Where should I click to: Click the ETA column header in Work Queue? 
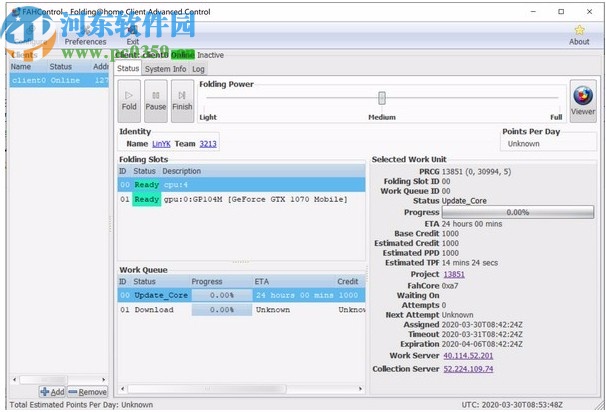coord(262,281)
